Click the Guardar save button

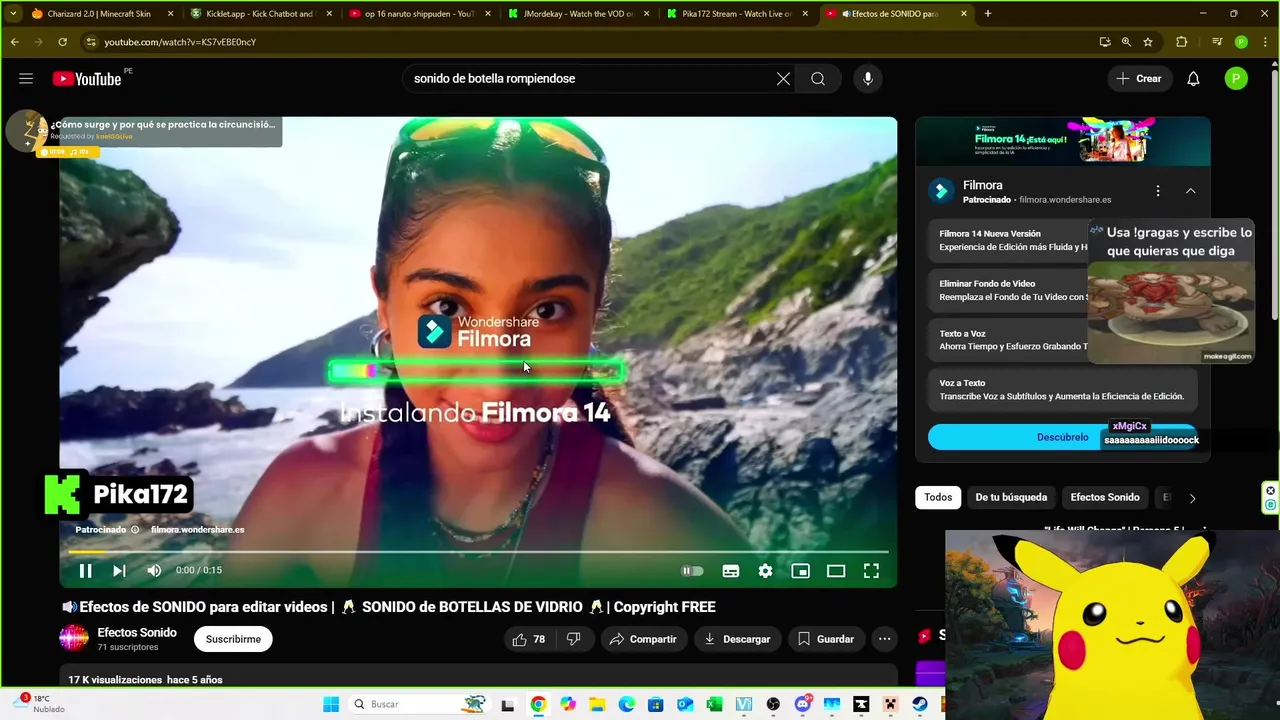click(x=826, y=639)
